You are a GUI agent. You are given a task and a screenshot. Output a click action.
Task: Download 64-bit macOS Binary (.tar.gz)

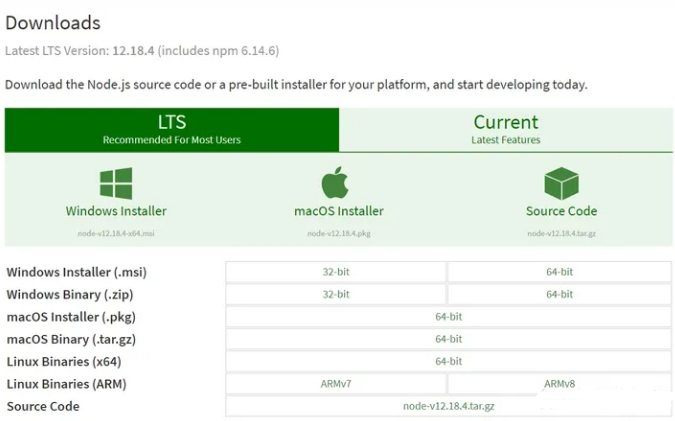(x=449, y=339)
